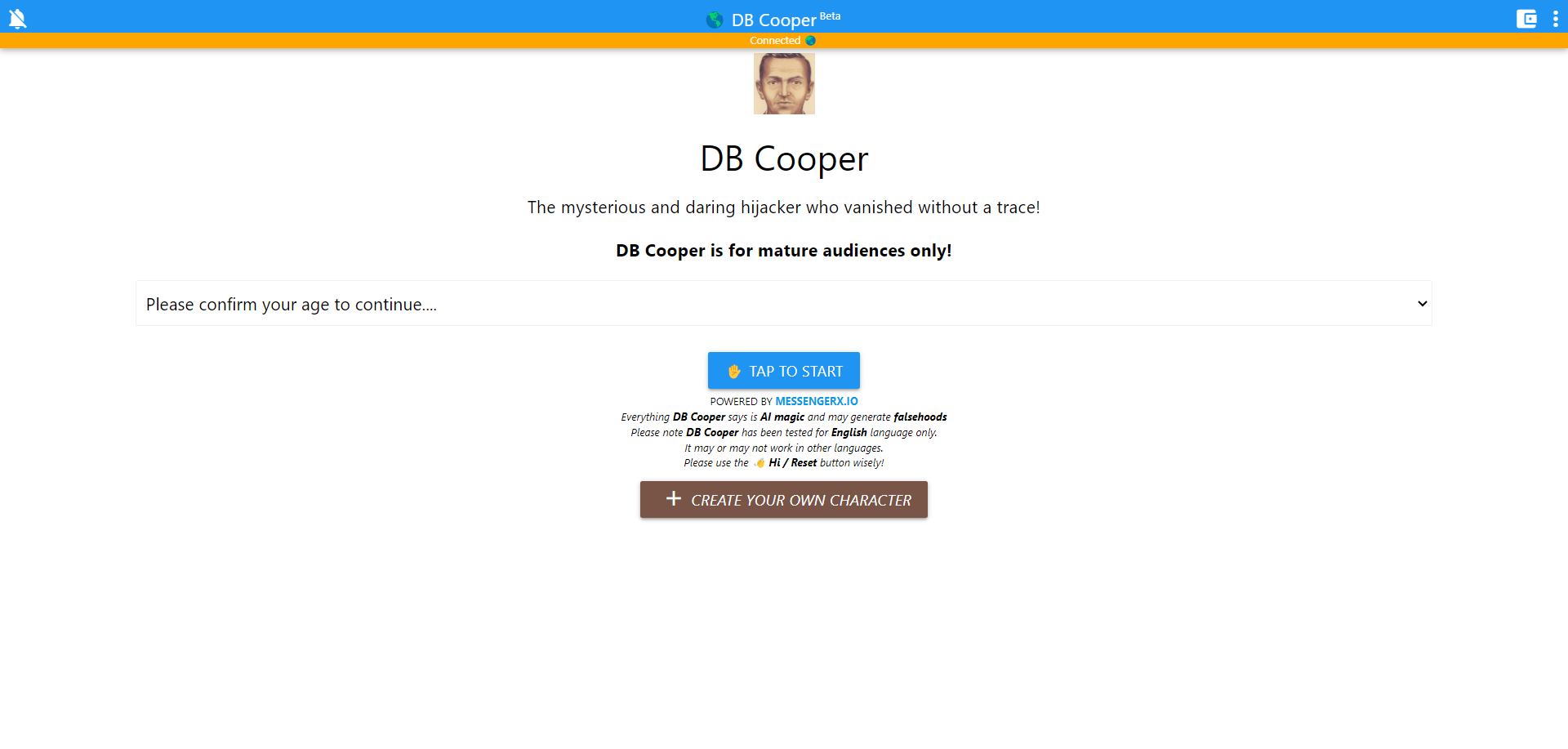
Task: Click the dropdown chevron on the age selector
Action: pyautogui.click(x=1423, y=303)
